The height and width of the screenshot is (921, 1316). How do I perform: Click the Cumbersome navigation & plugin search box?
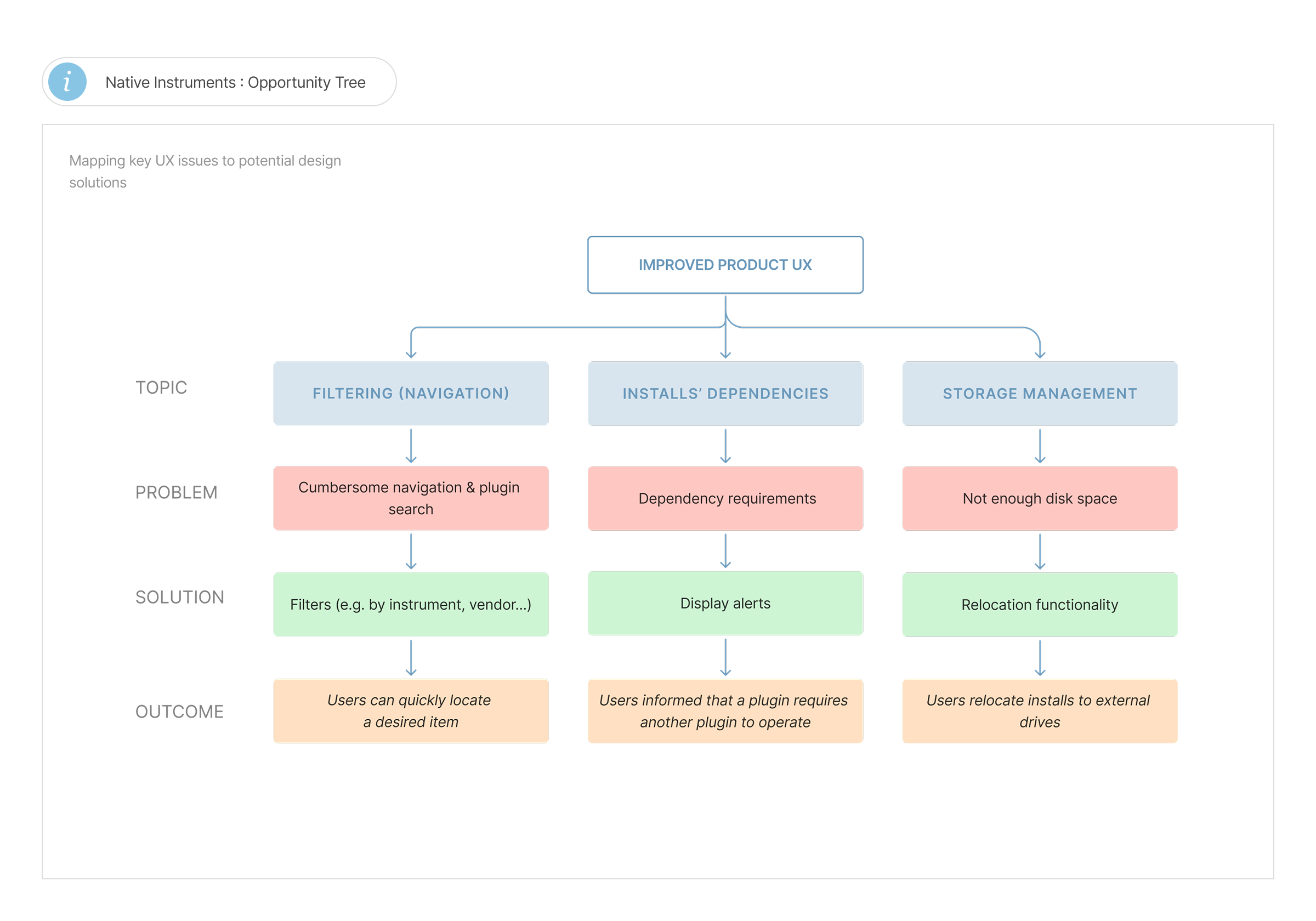[411, 498]
